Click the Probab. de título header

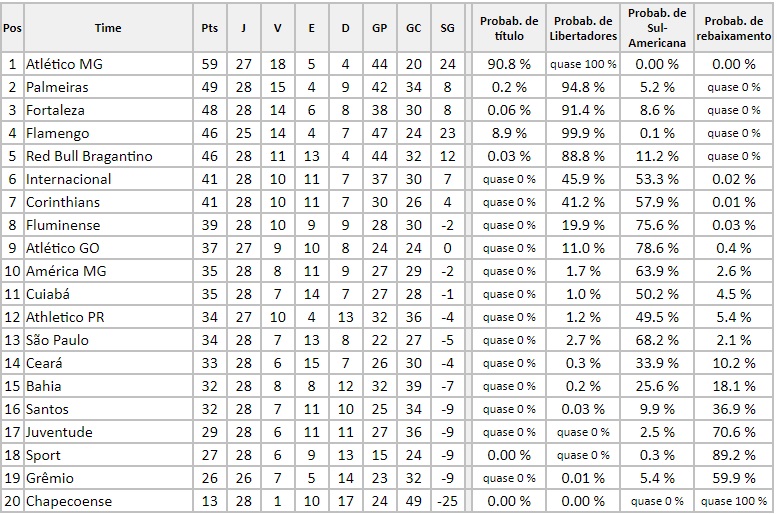pyautogui.click(x=509, y=28)
